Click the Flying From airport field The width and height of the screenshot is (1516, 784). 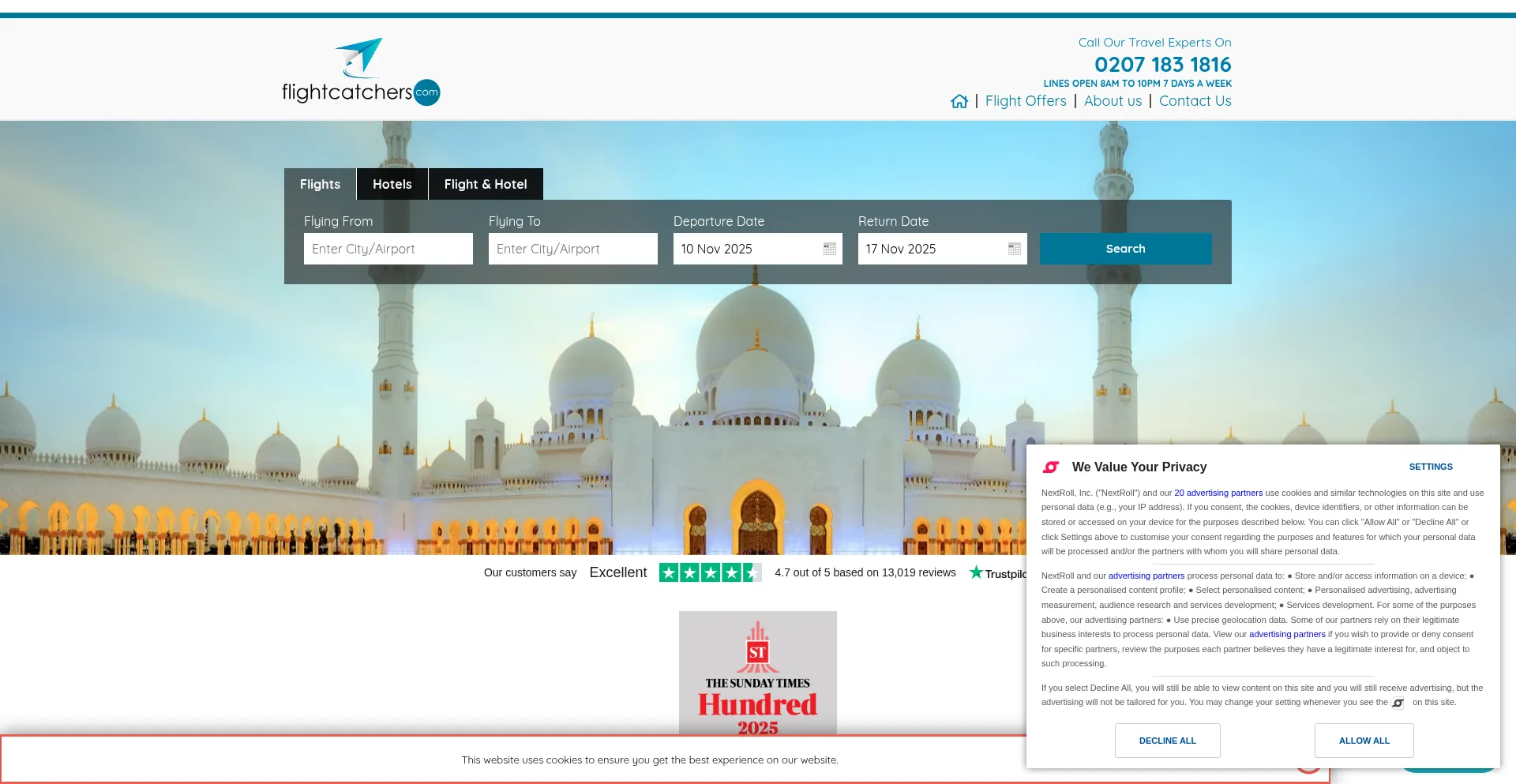point(388,249)
